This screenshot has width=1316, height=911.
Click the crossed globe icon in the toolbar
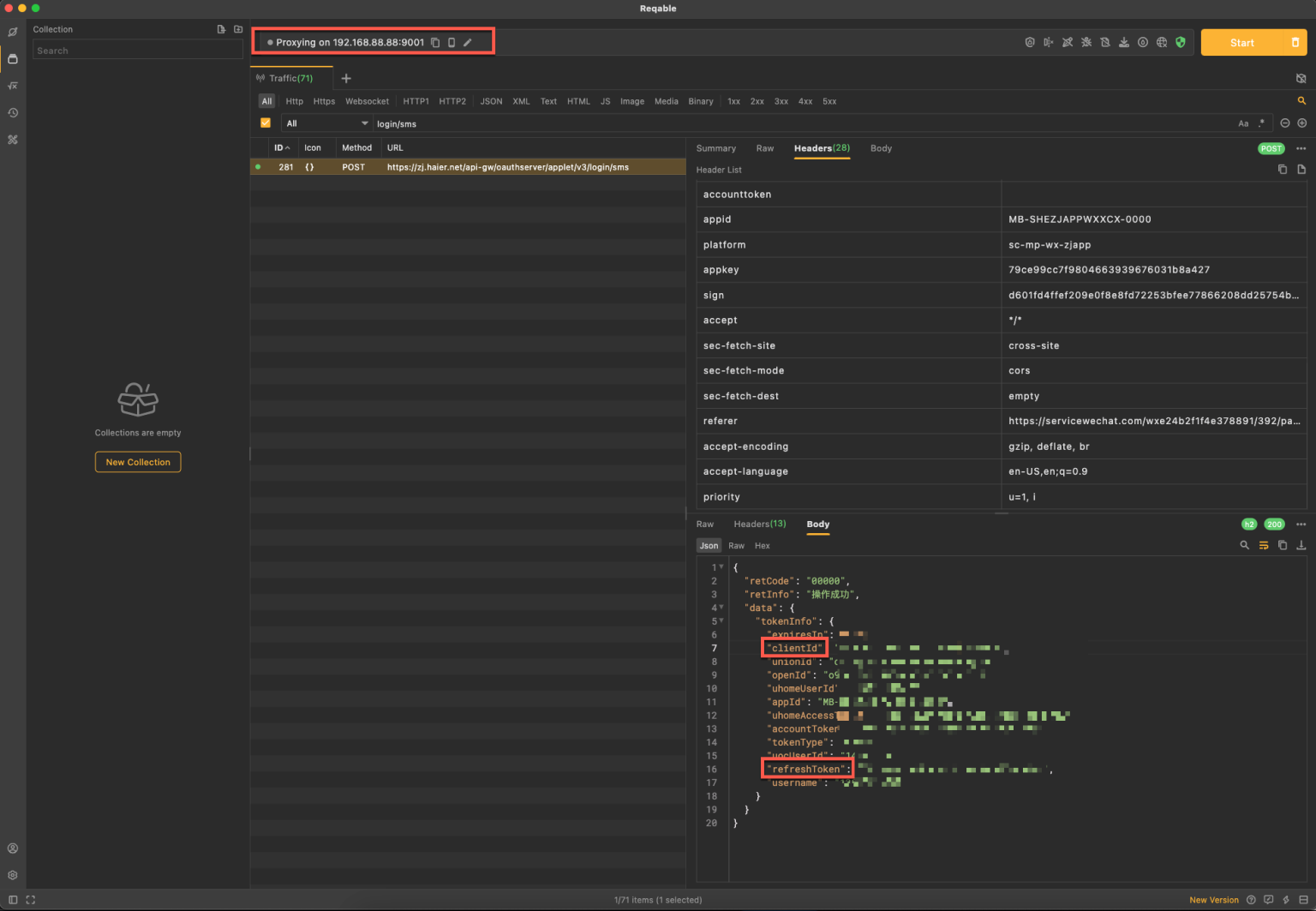1162,42
